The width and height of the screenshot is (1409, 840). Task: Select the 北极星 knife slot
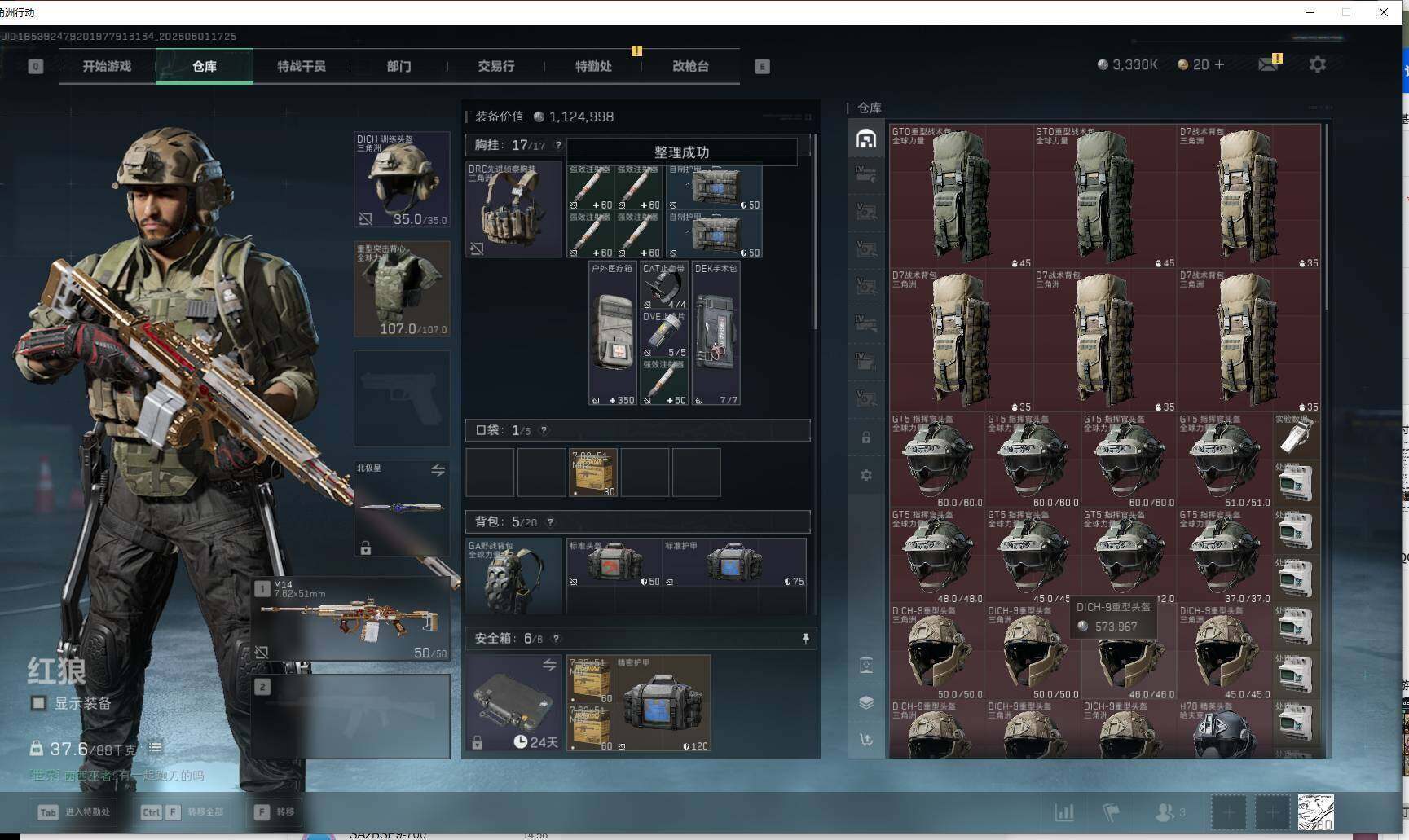402,508
